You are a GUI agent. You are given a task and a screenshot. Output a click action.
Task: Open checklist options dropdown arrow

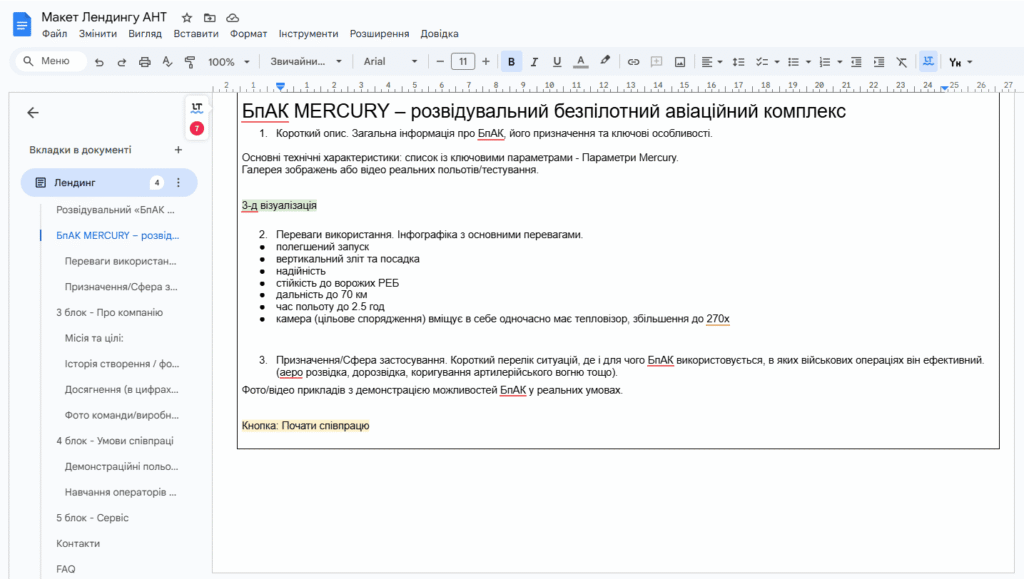point(777,62)
